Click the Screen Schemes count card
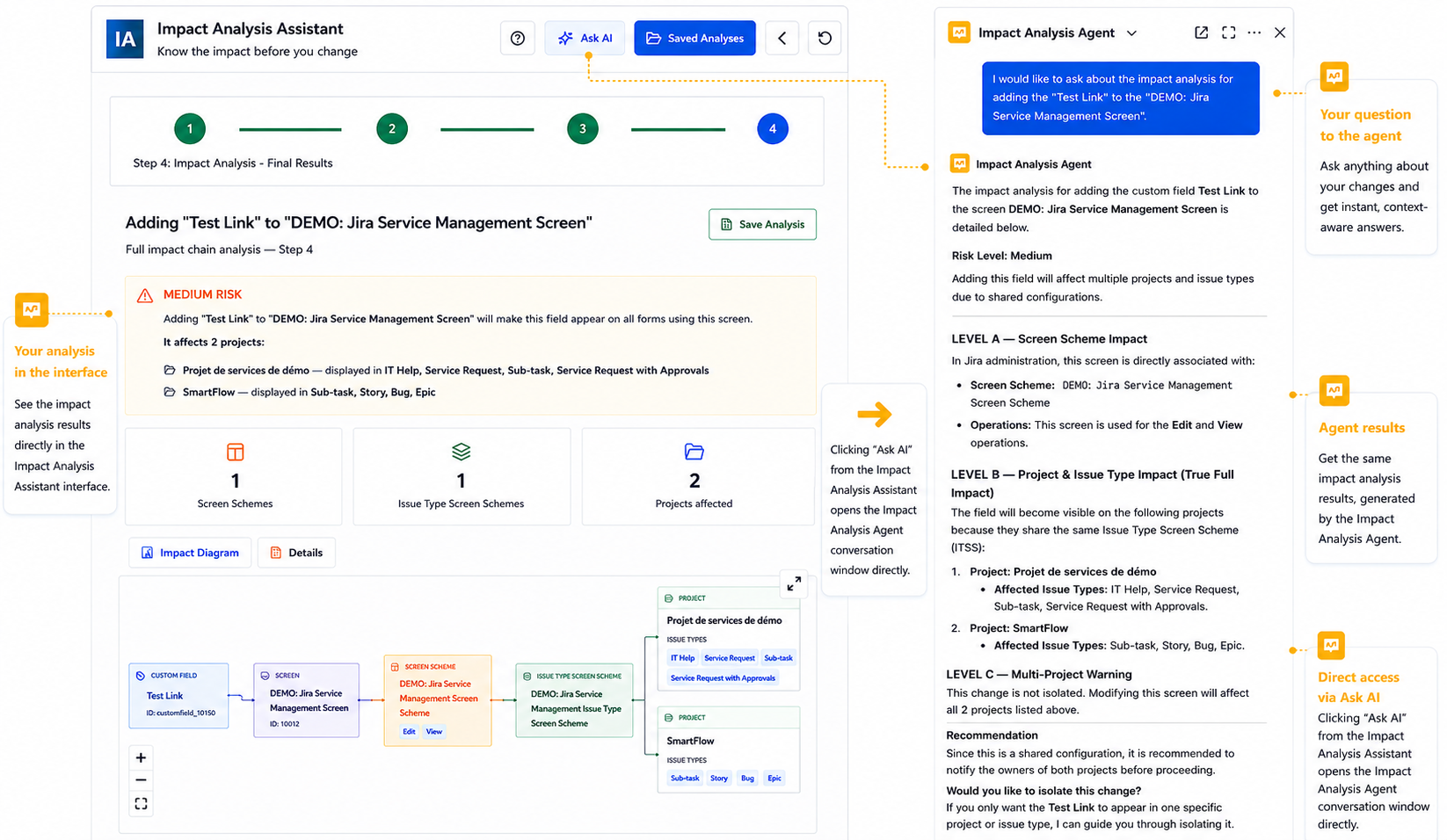This screenshot has width=1447, height=840. (234, 476)
